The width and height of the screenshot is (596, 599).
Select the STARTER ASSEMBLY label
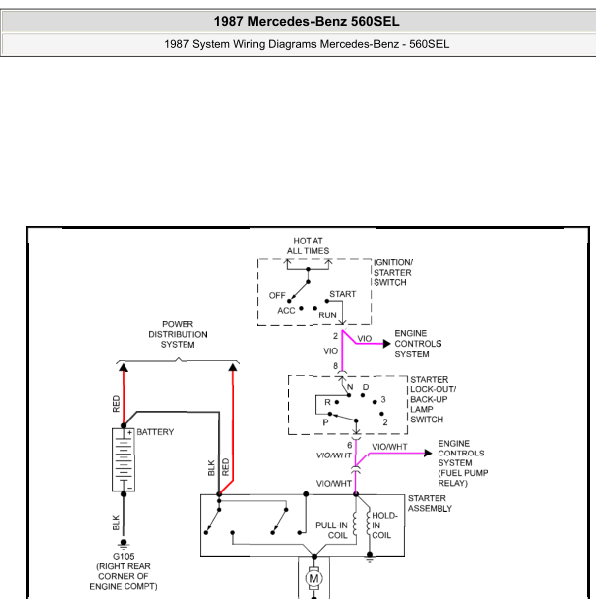[430, 503]
